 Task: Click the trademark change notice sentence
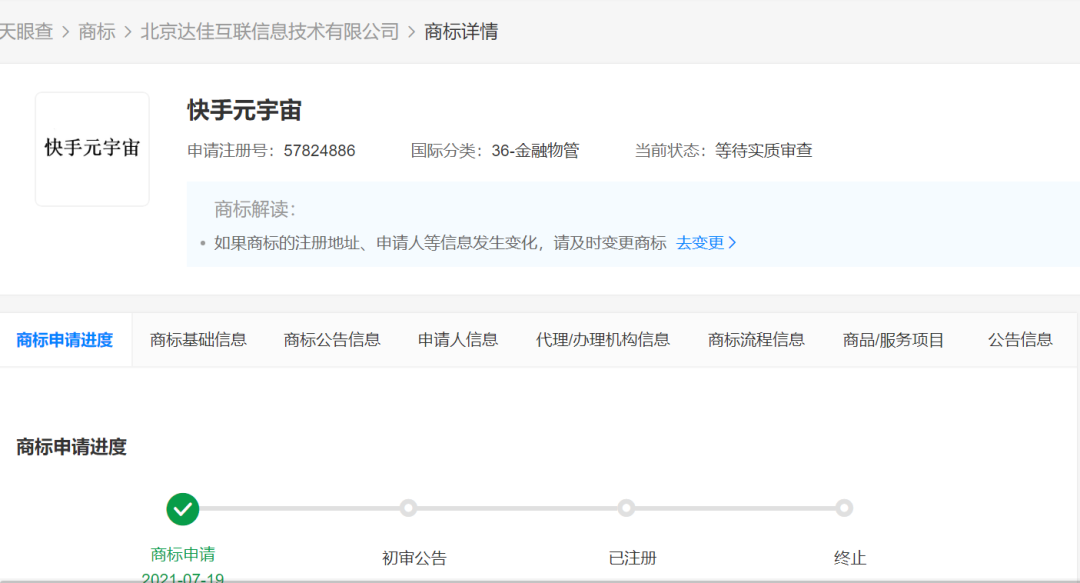point(440,243)
